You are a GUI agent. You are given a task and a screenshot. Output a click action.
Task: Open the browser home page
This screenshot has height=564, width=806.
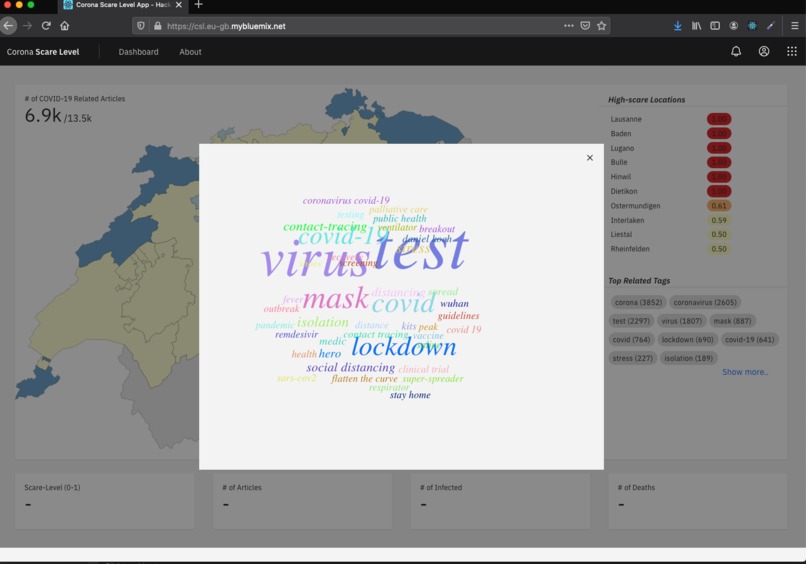click(x=64, y=26)
